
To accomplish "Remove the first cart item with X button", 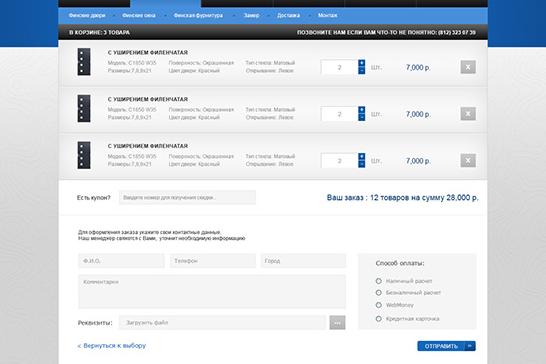I will tap(468, 67).
